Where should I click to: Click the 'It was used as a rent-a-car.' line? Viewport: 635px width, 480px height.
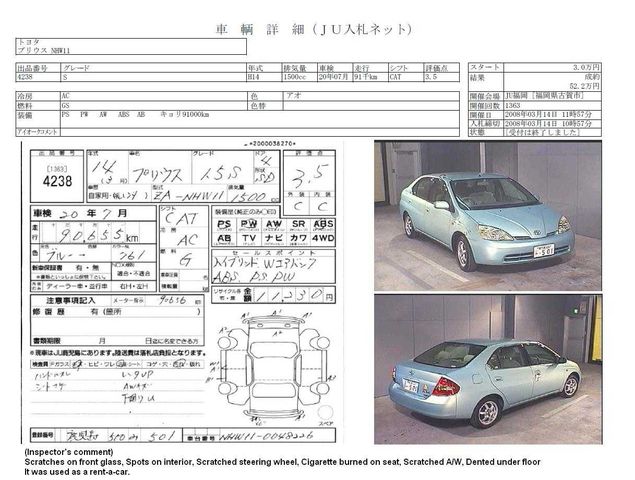coord(77,472)
